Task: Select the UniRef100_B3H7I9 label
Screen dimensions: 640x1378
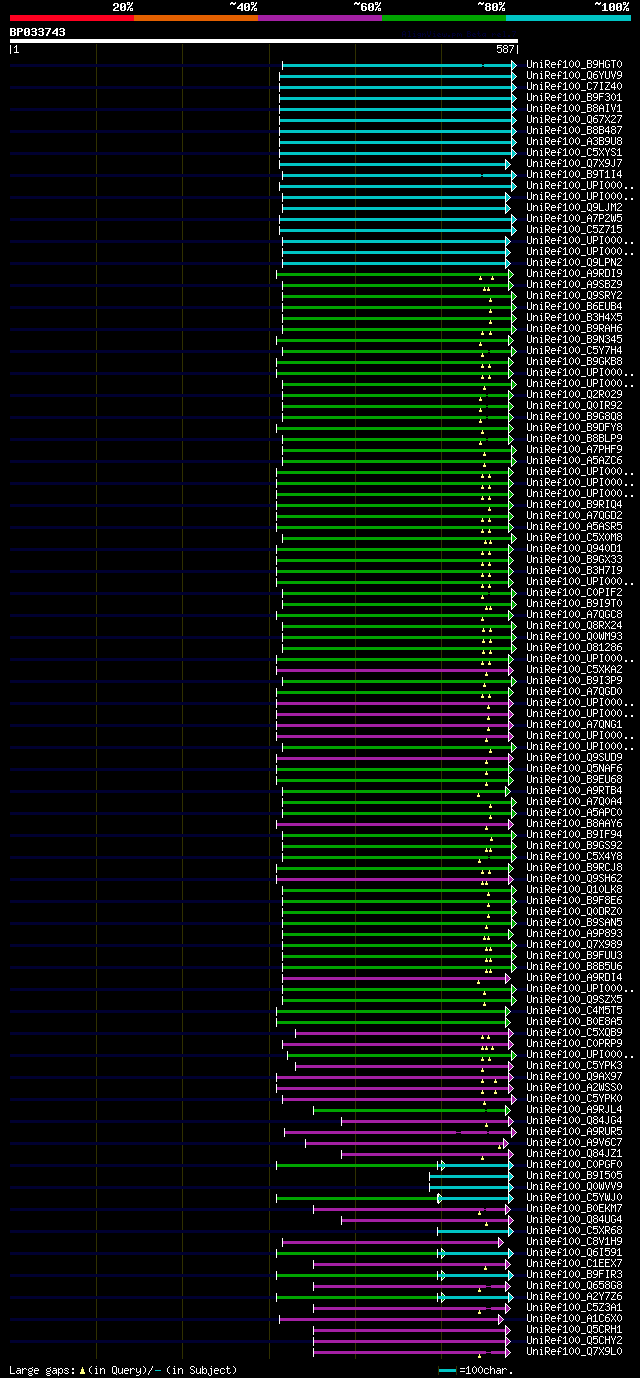Action: [x=573, y=570]
